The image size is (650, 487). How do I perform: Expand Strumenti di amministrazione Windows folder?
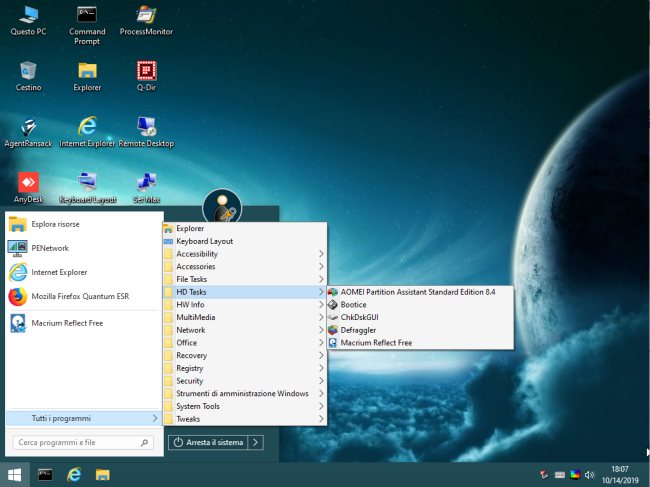click(245, 394)
